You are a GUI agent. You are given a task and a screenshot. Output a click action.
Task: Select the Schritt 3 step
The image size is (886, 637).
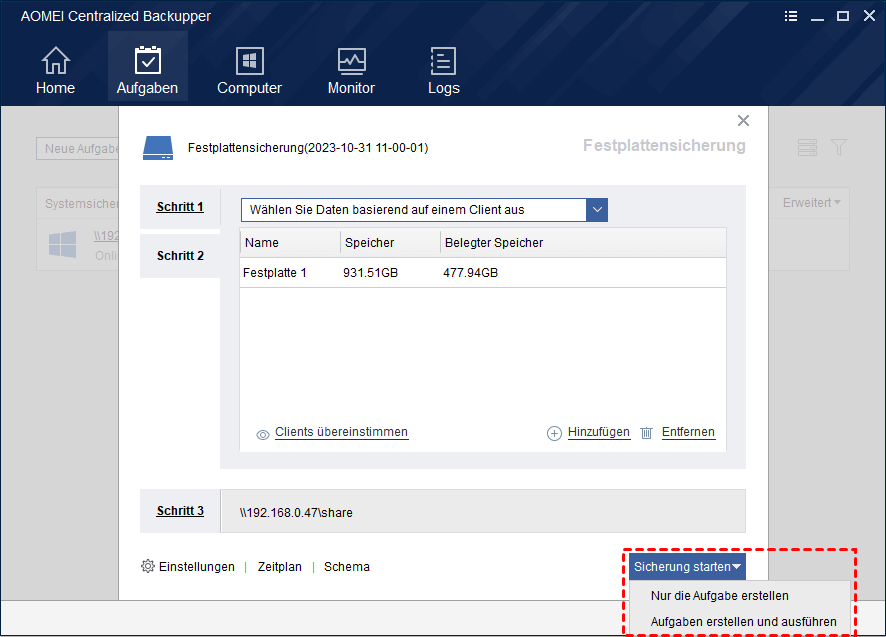(x=180, y=511)
